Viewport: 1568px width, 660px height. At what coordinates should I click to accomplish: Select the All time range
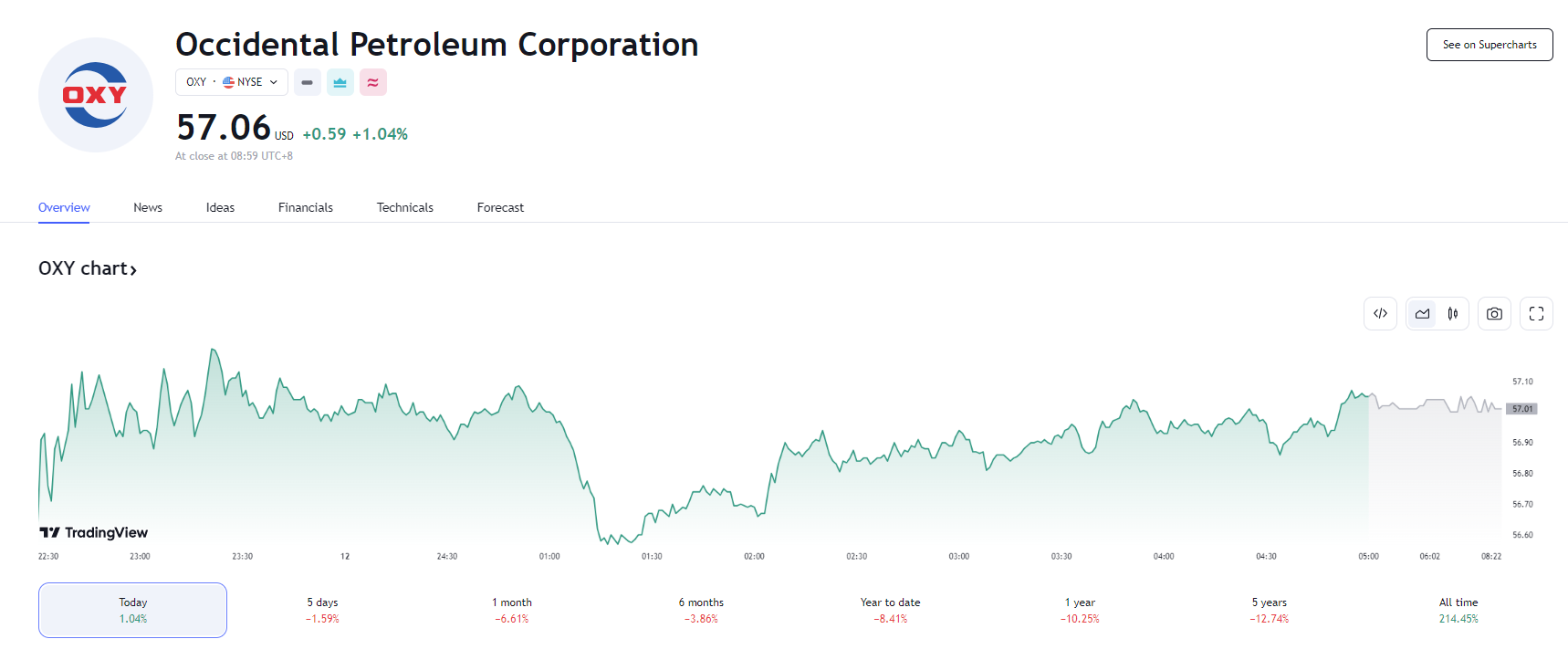point(1458,610)
